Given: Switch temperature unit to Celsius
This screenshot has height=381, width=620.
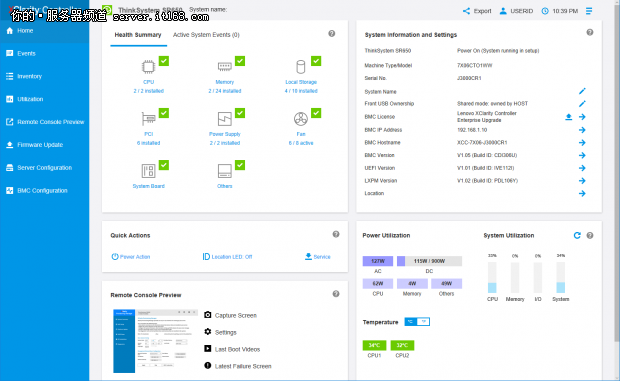Looking at the screenshot, I should click(x=410, y=322).
